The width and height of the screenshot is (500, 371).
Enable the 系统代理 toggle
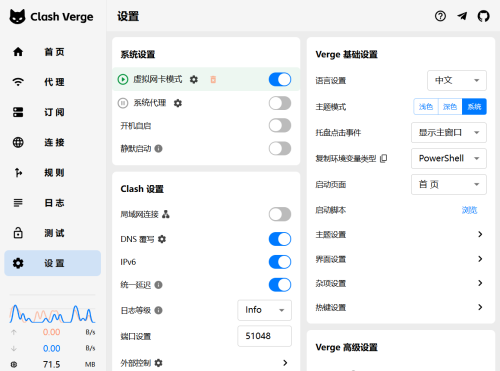[280, 103]
